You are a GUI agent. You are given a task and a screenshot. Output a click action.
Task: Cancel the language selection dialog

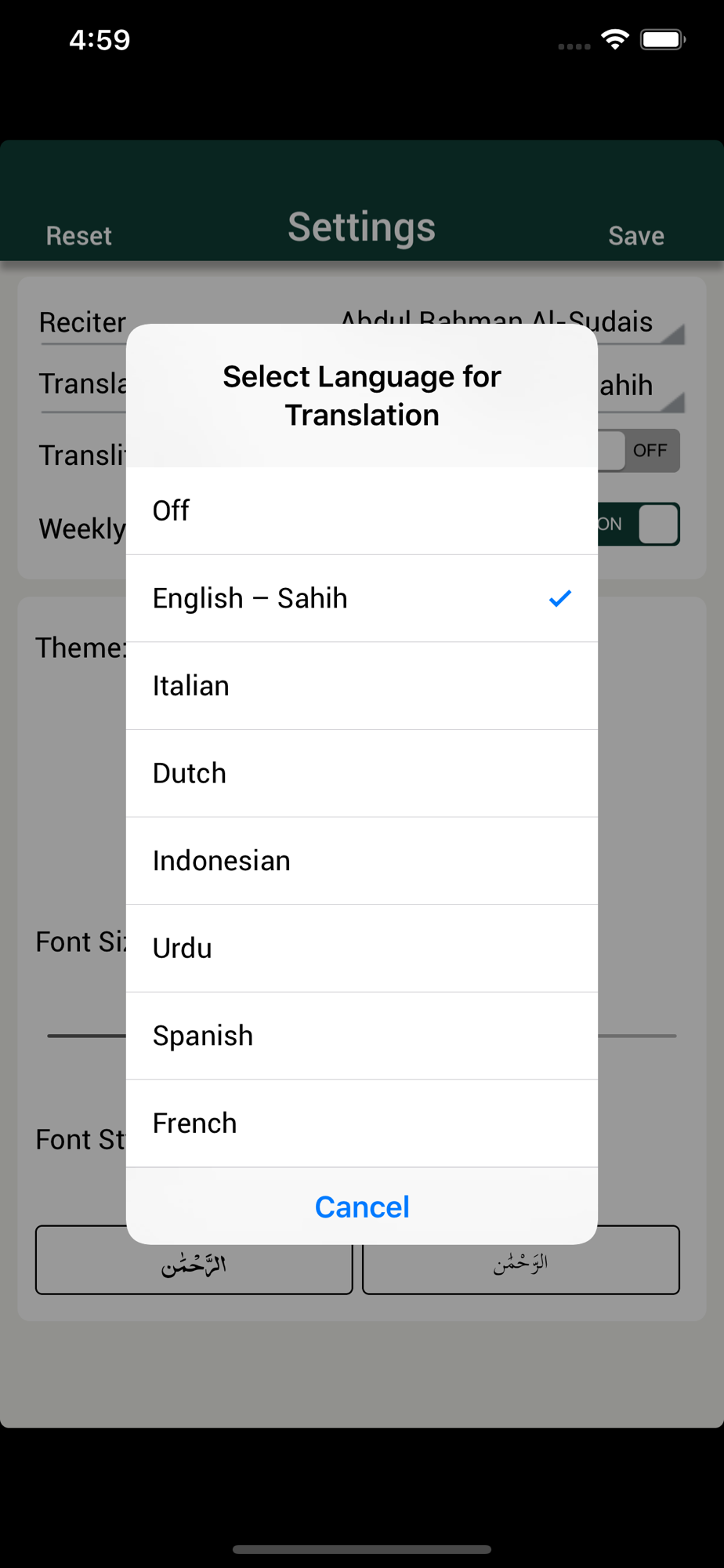pyautogui.click(x=362, y=1207)
